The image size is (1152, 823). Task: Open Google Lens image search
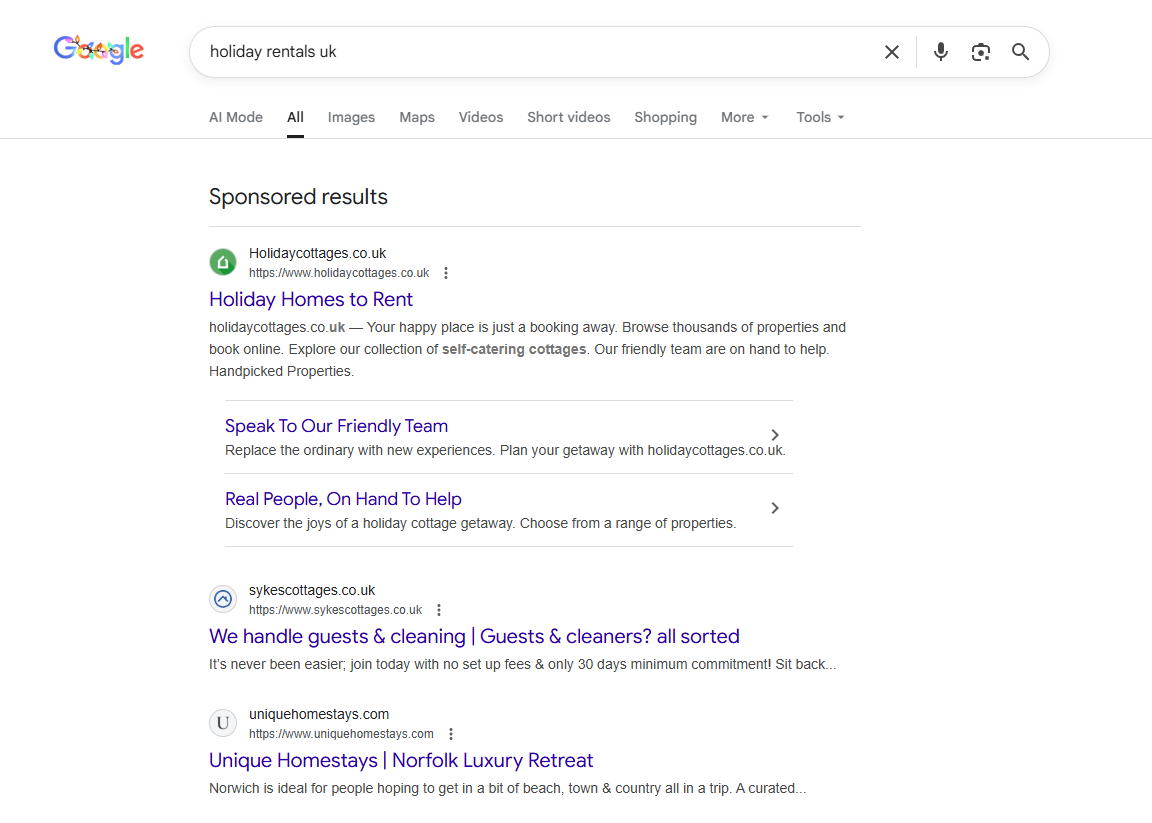tap(980, 51)
